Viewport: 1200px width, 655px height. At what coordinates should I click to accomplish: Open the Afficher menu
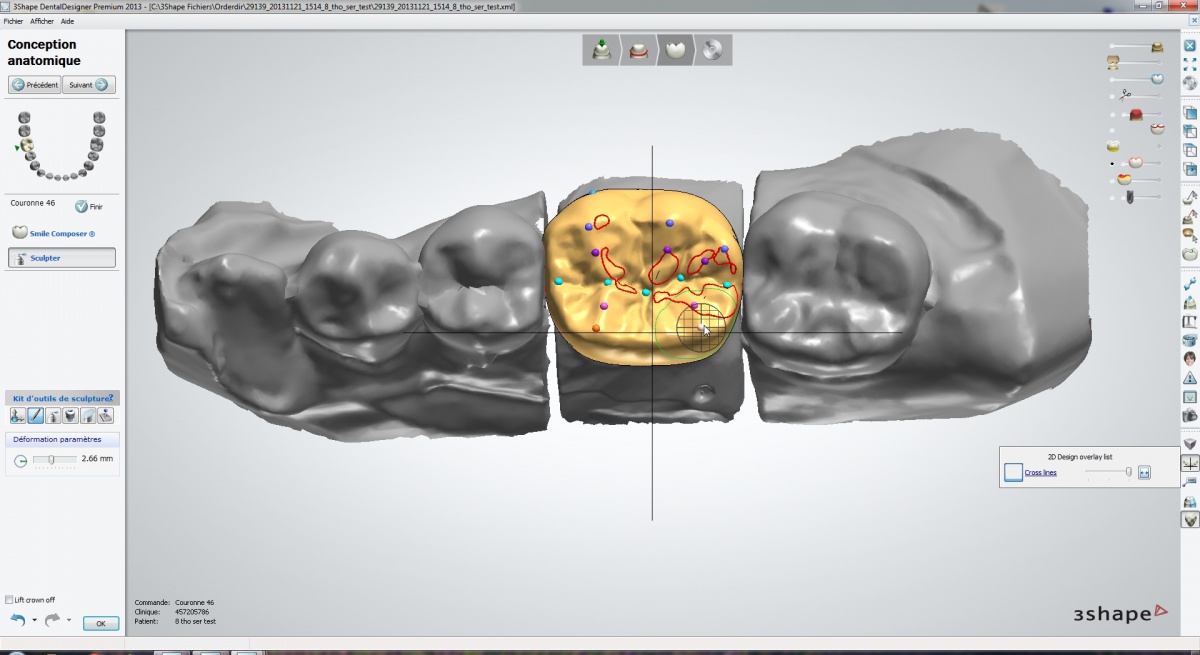click(42, 20)
